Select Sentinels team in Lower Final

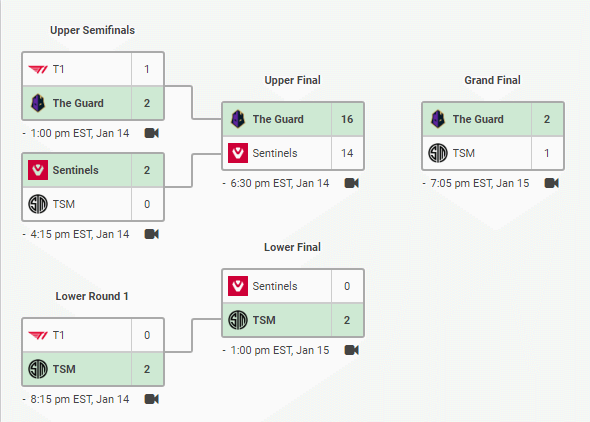(293, 286)
